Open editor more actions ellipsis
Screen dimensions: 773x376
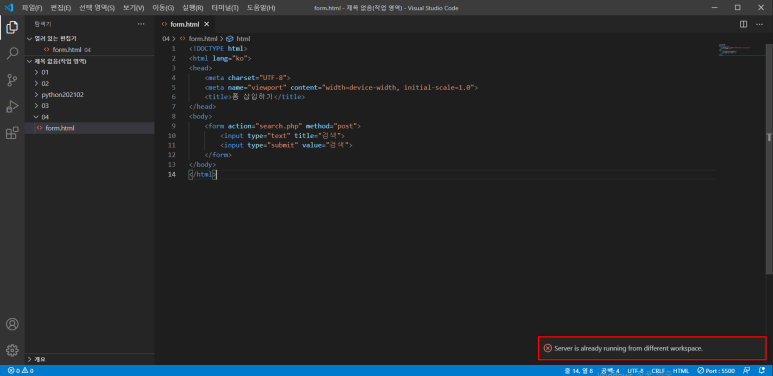click(759, 24)
